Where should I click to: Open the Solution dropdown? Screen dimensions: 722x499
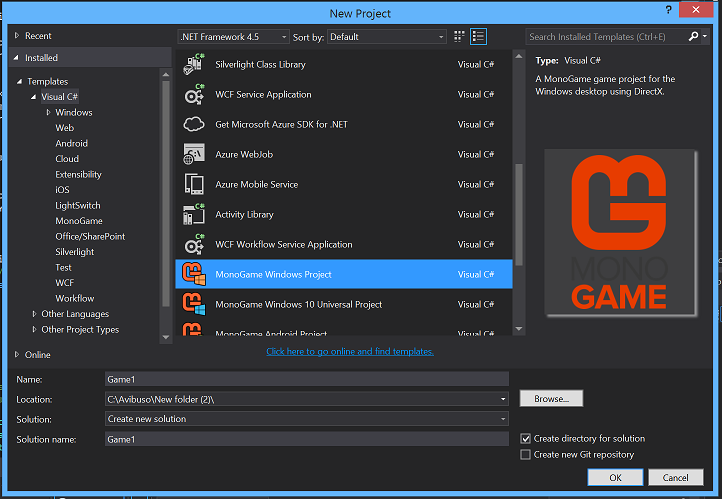[307, 419]
